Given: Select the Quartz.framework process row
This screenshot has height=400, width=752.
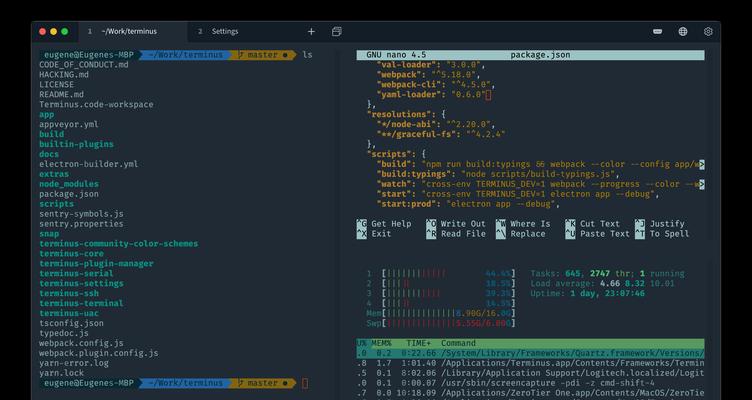Looking at the screenshot, I should tap(530, 353).
